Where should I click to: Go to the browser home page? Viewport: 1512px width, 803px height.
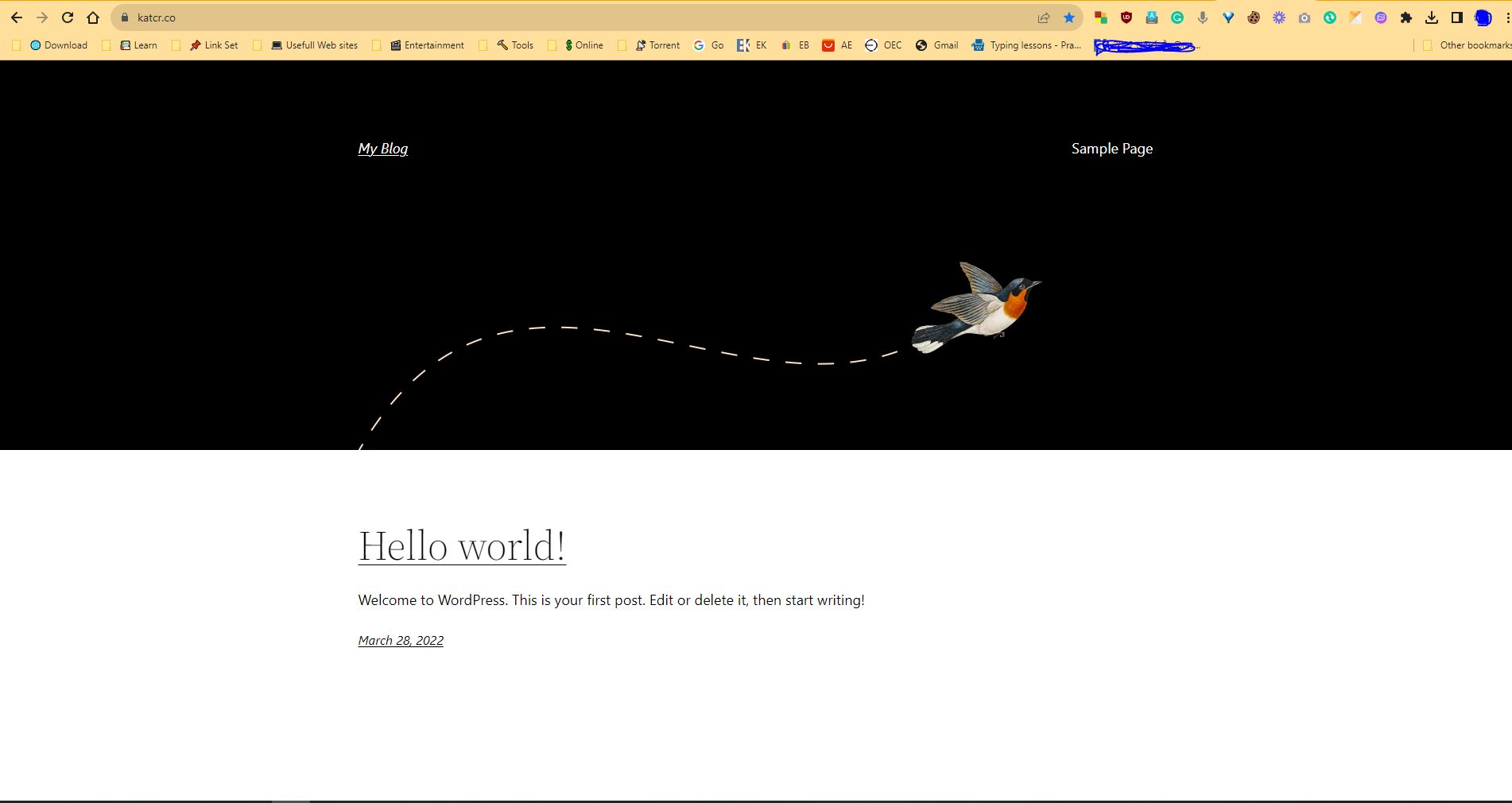[x=93, y=17]
